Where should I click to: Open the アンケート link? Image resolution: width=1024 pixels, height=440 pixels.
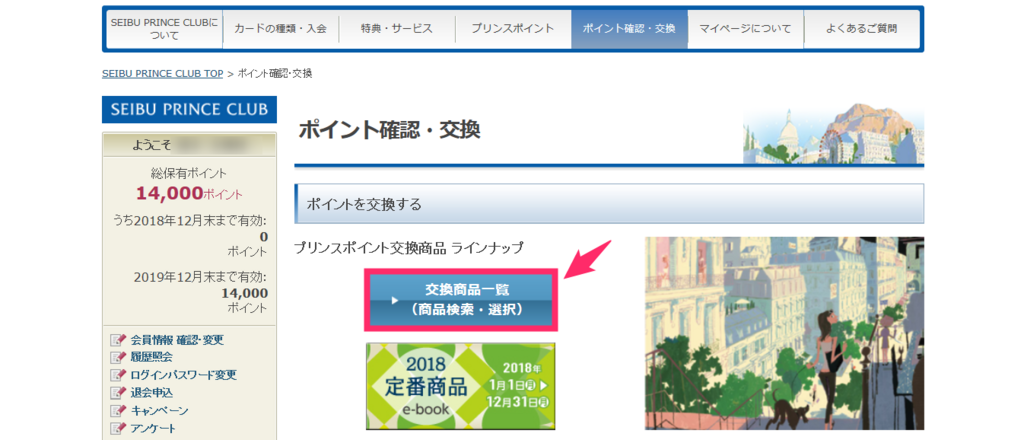click(153, 429)
